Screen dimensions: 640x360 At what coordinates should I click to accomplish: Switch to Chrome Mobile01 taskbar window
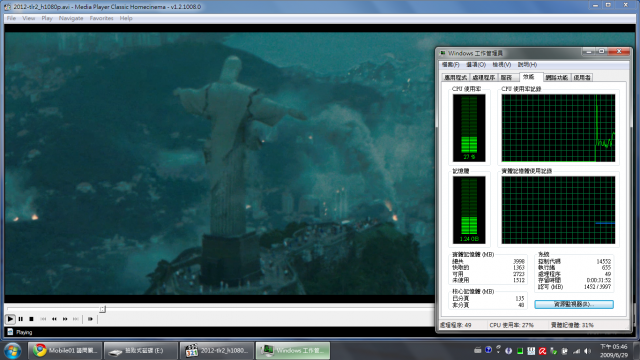tap(65, 351)
